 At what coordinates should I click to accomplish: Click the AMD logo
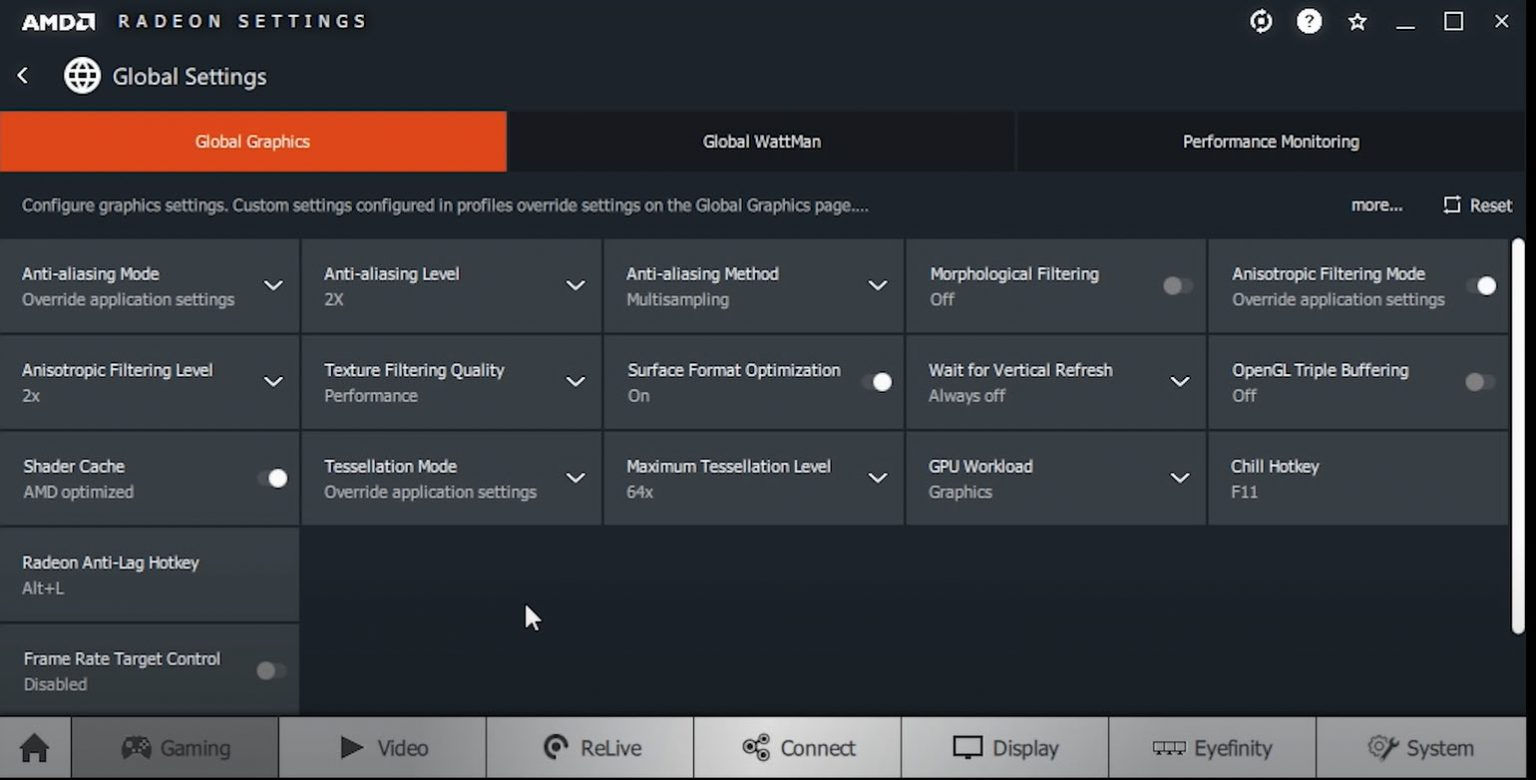pyautogui.click(x=58, y=21)
